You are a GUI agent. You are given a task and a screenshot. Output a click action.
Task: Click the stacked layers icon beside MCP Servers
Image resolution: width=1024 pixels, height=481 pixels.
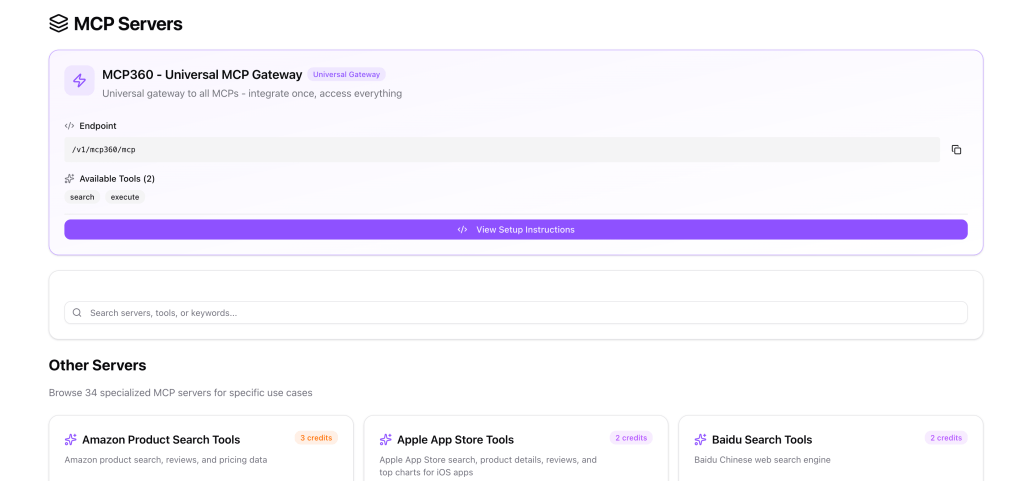pyautogui.click(x=59, y=23)
